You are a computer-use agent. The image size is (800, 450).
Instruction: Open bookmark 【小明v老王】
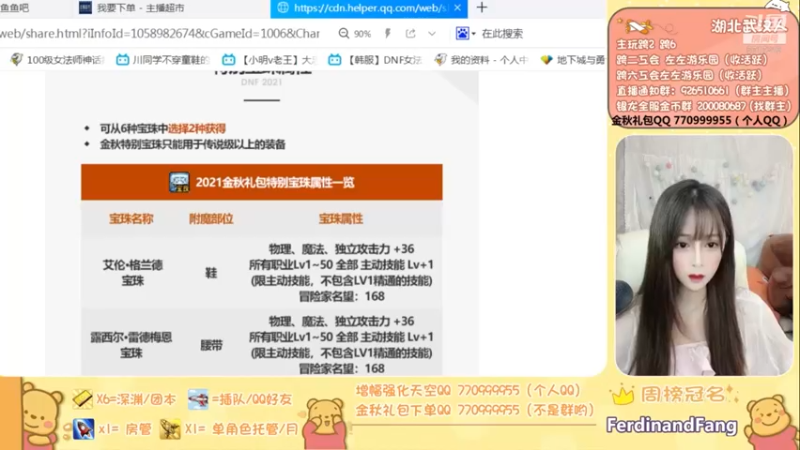pyautogui.click(x=269, y=60)
